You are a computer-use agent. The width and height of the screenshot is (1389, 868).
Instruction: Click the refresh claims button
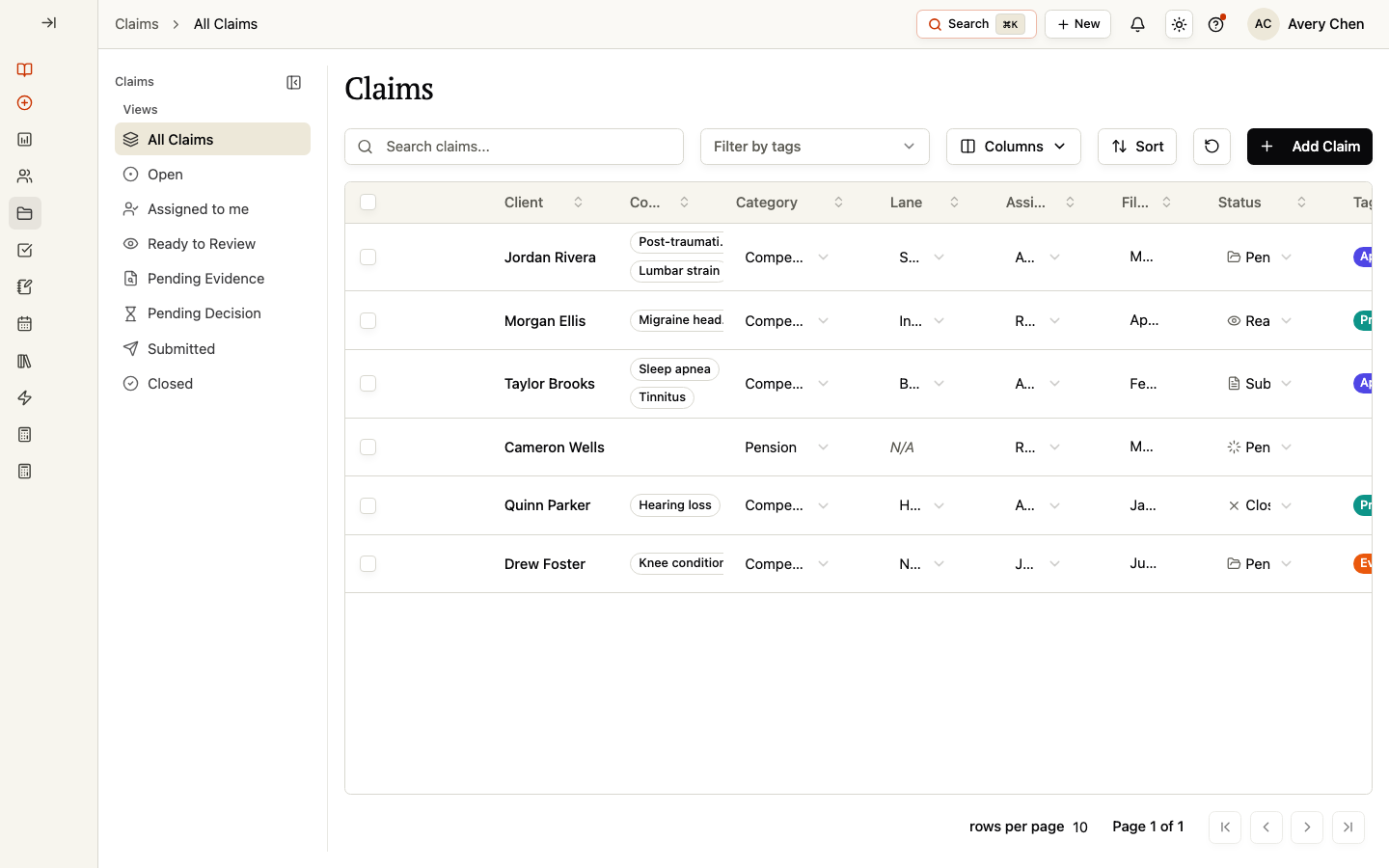pos(1212,147)
